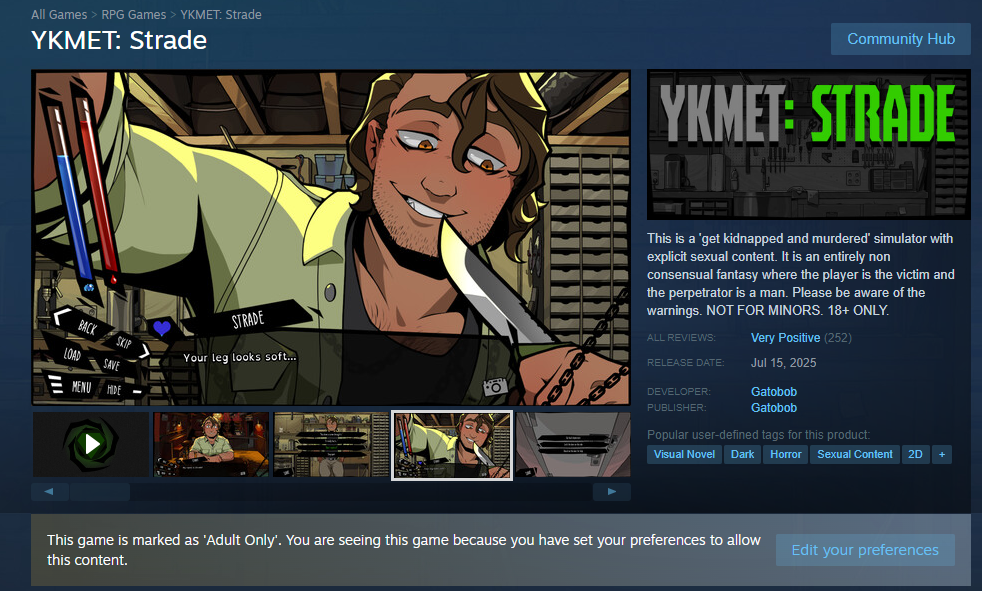Viewport: 982px width, 591px height.
Task: Click the Dark tag
Action: click(x=742, y=455)
